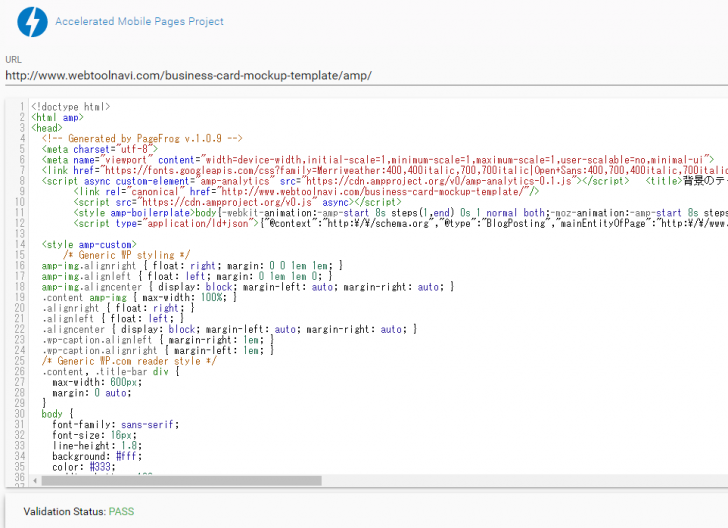Click the 'margin: 0 auto;' line
Screen dimensions: 728x528
click(92, 393)
